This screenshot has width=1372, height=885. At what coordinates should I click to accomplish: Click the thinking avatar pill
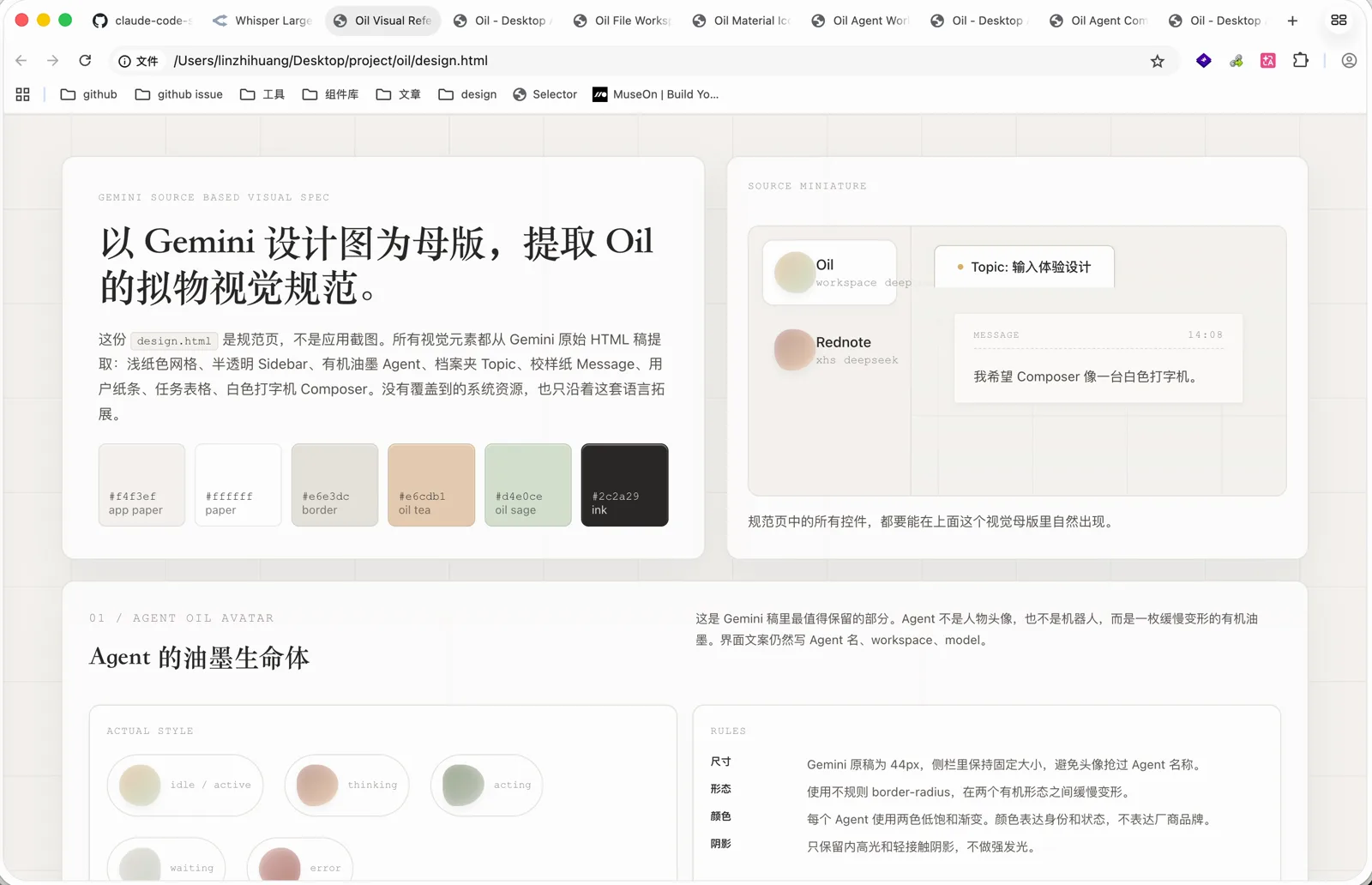(x=346, y=785)
